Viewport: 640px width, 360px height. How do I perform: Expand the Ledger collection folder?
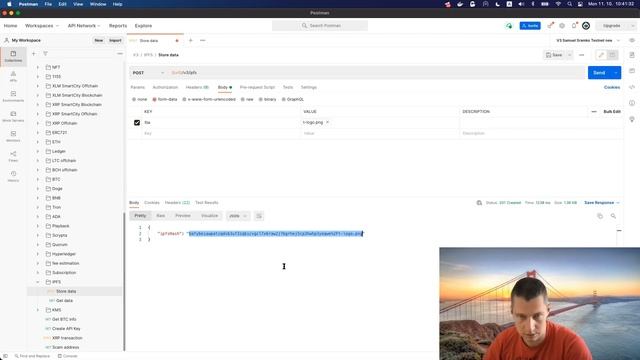pyautogui.click(x=38, y=151)
